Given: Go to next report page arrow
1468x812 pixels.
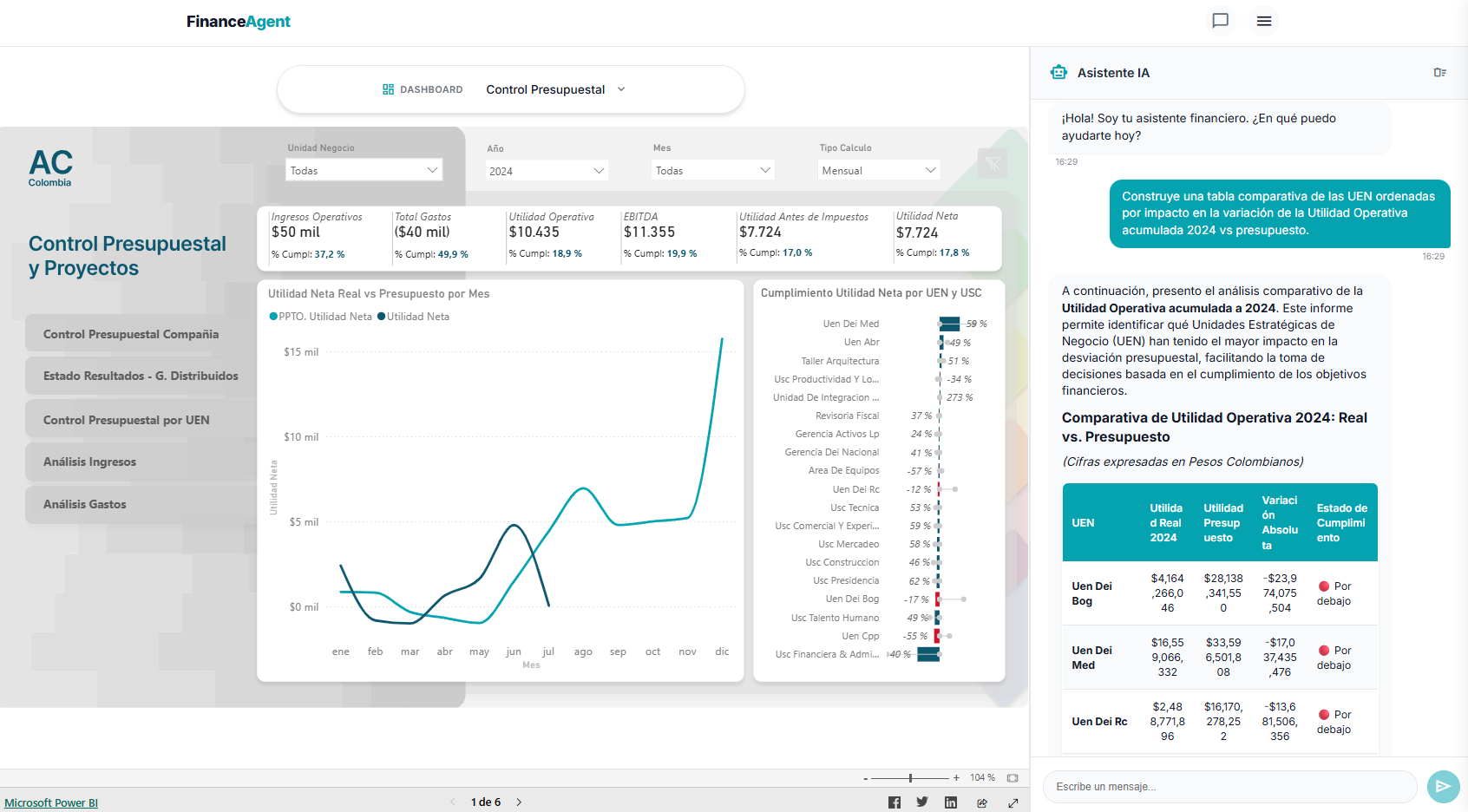Looking at the screenshot, I should pos(519,802).
